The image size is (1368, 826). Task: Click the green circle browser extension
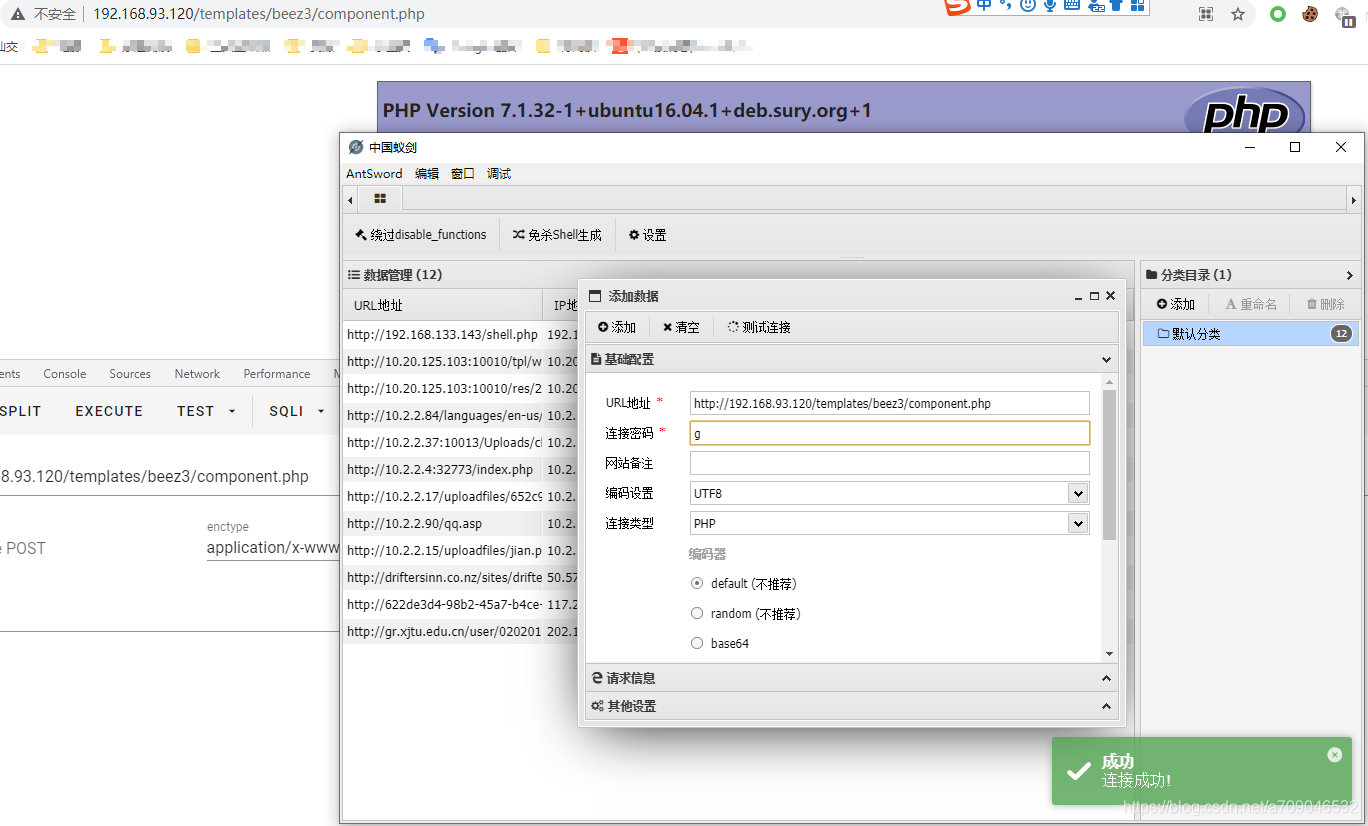click(x=1278, y=14)
